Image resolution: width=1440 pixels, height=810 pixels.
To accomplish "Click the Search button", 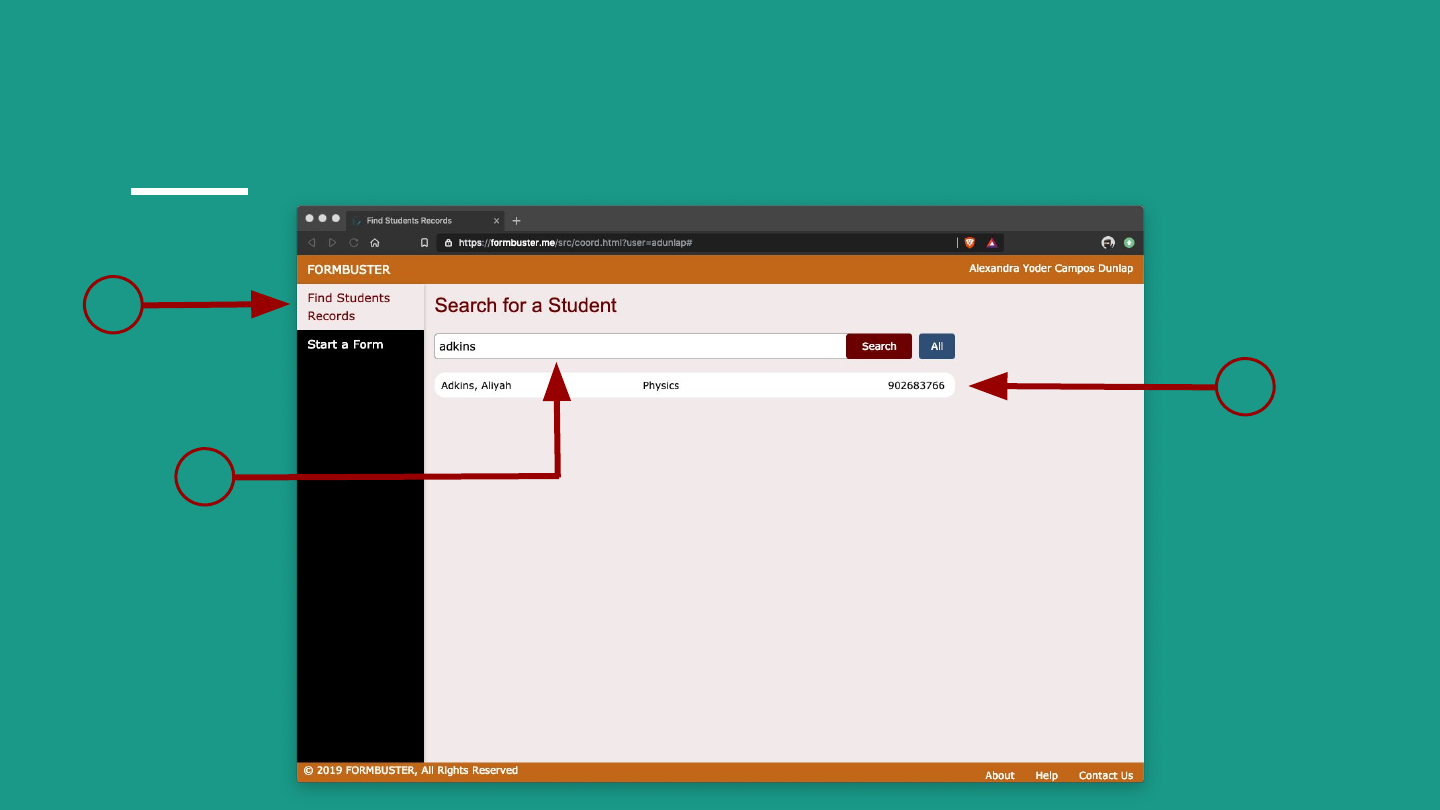I will click(x=879, y=346).
